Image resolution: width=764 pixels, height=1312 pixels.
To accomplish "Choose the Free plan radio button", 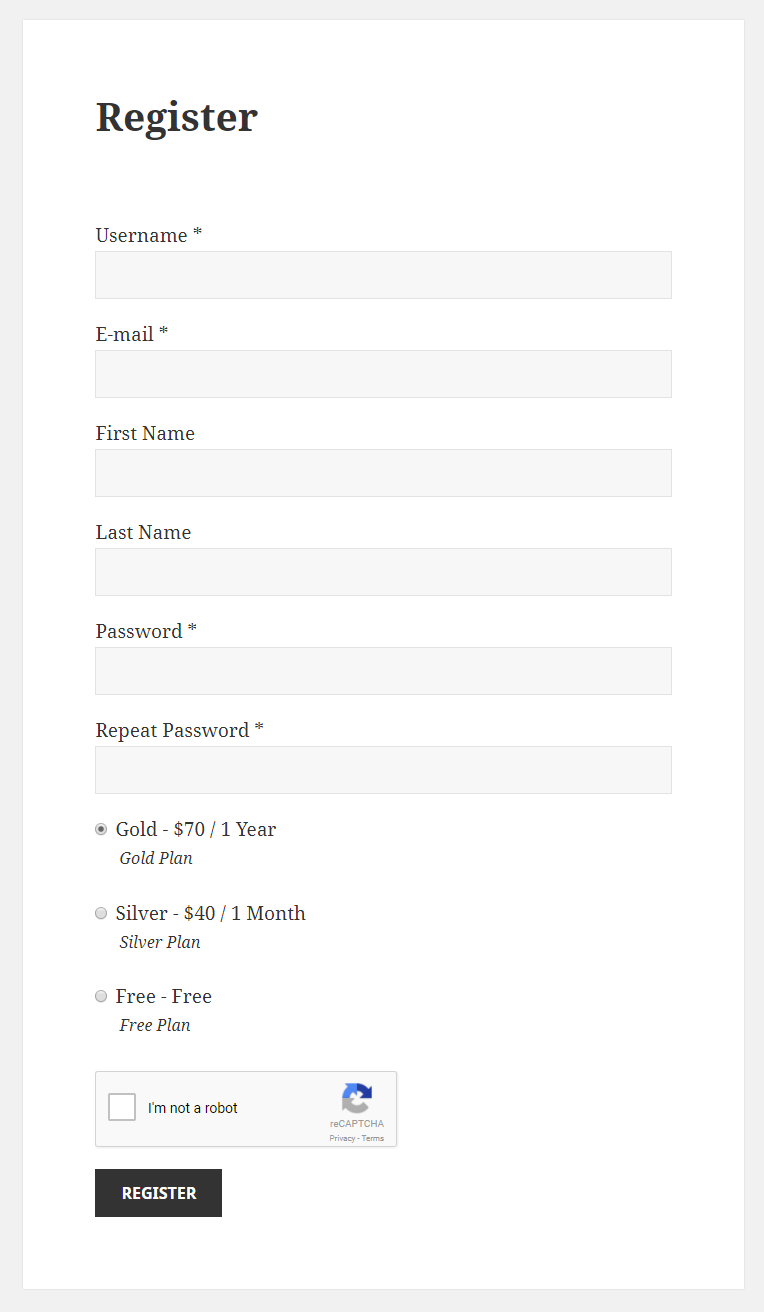I will [x=101, y=996].
